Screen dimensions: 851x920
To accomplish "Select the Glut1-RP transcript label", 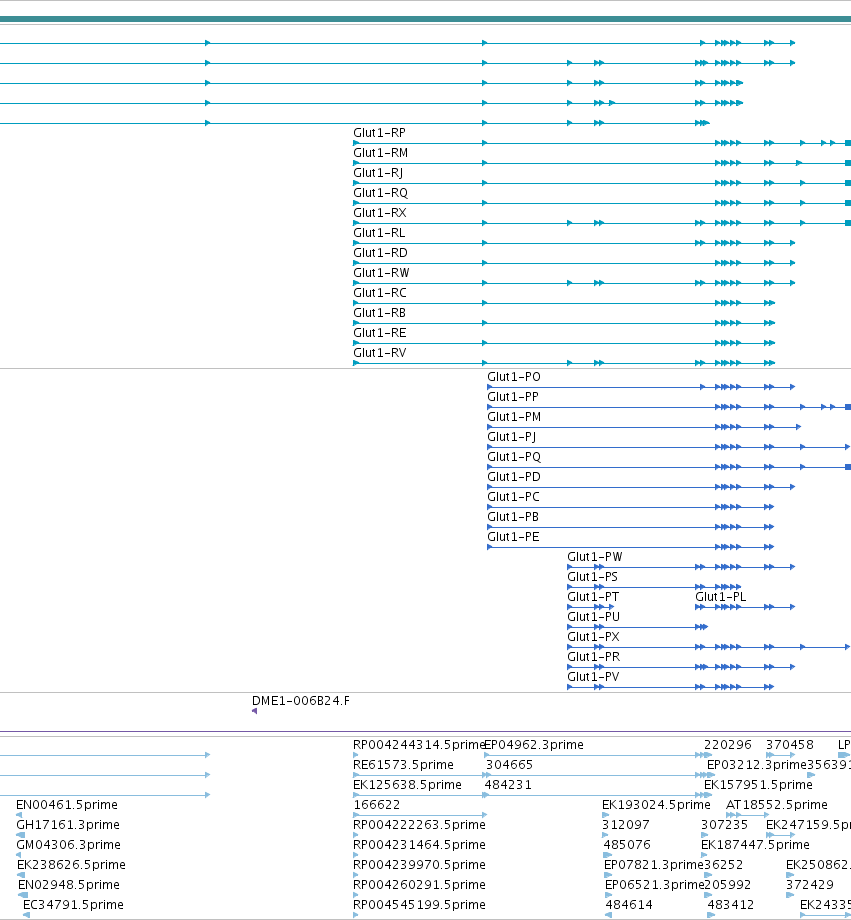I will point(379,133).
